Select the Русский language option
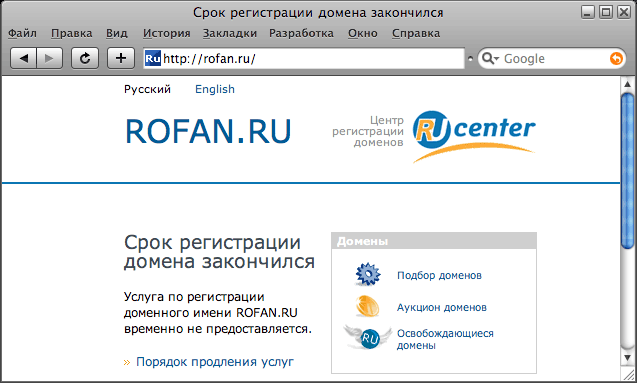Screen dimensions: 637x383 tap(147, 89)
